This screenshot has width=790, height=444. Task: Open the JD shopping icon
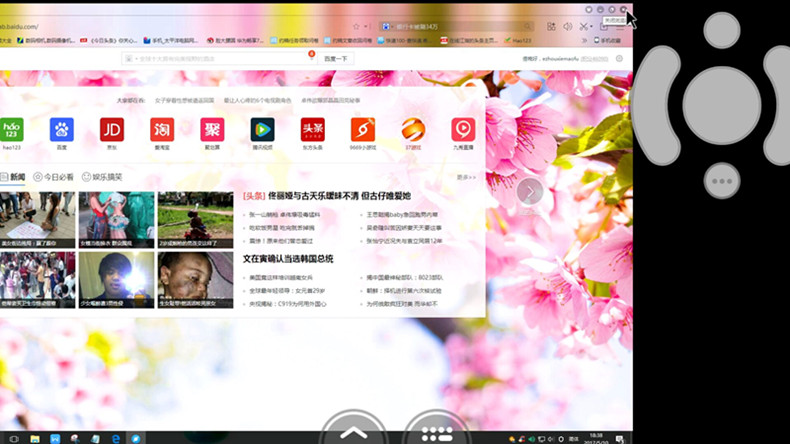click(112, 130)
